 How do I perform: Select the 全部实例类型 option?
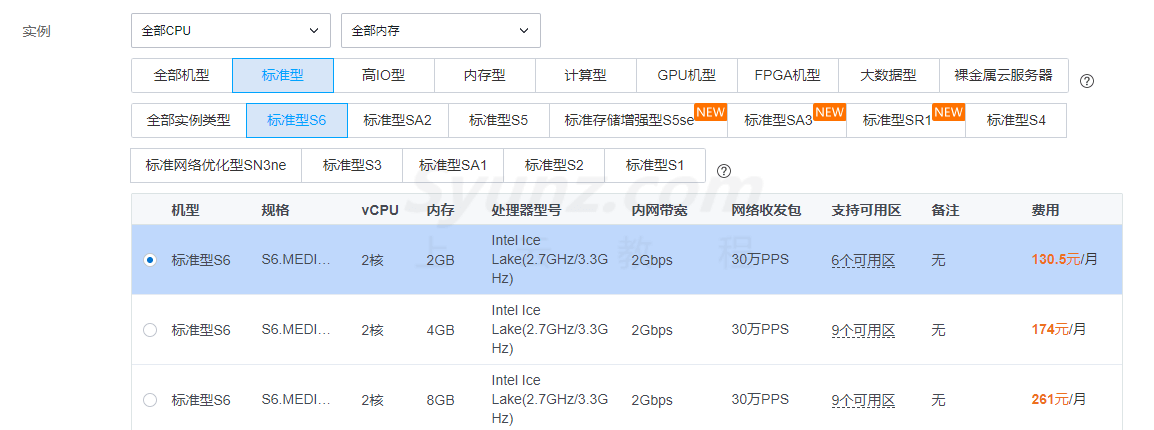[188, 120]
